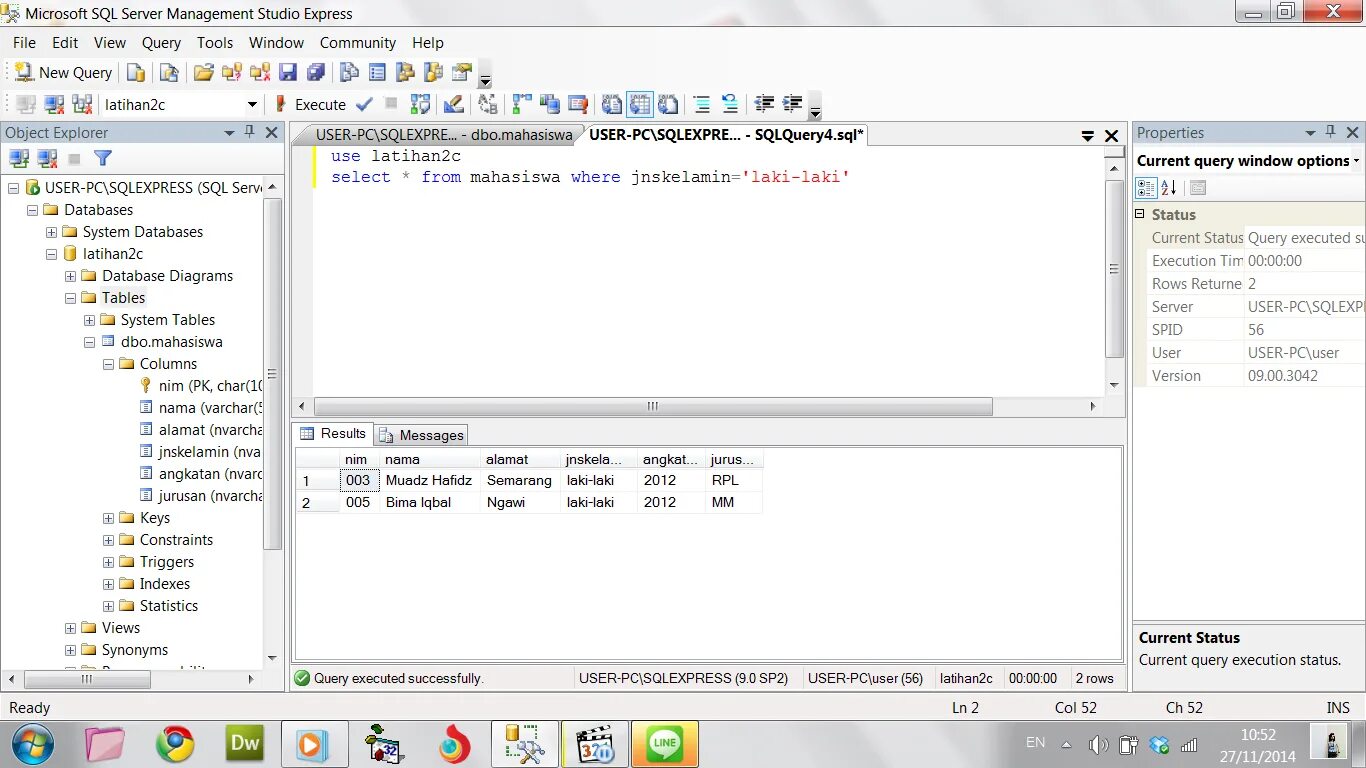This screenshot has height=768, width=1366.
Task: Click the Property Pages icon in Properties panel
Action: (x=1198, y=188)
